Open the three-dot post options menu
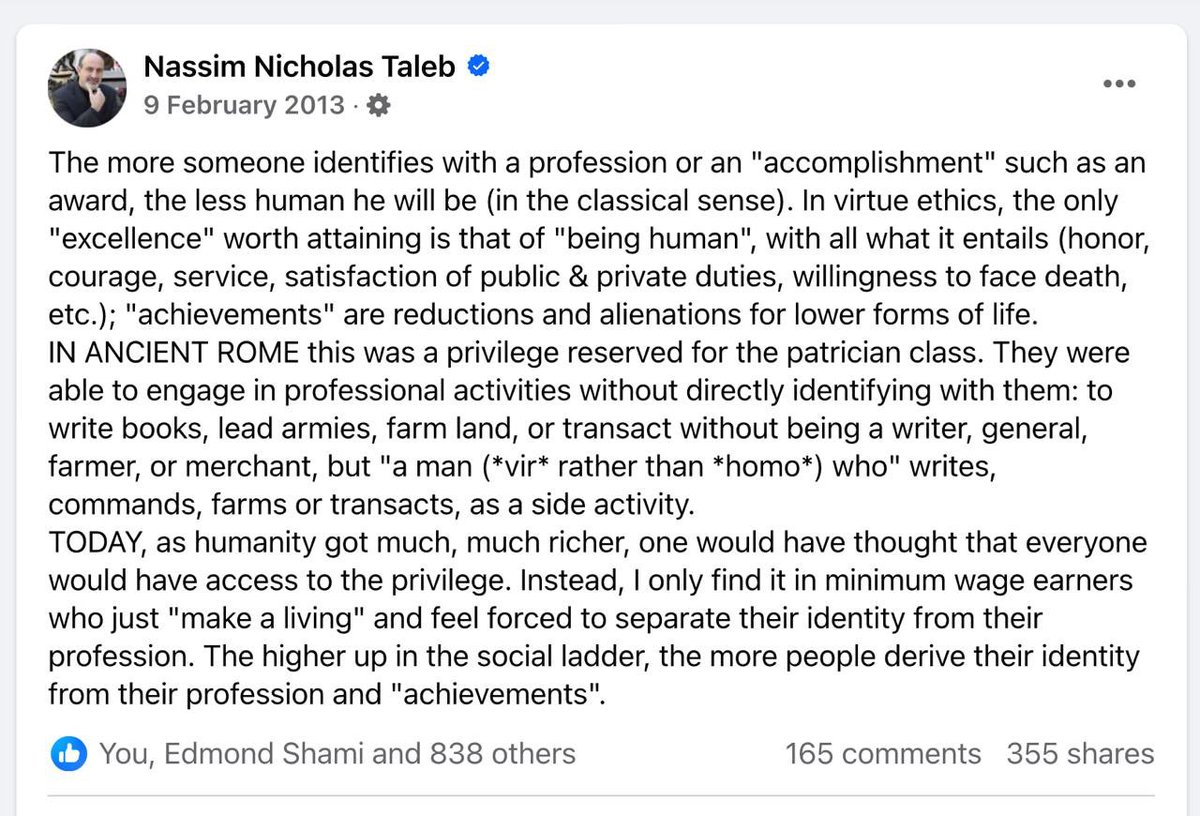The height and width of the screenshot is (816, 1200). coord(1119,84)
